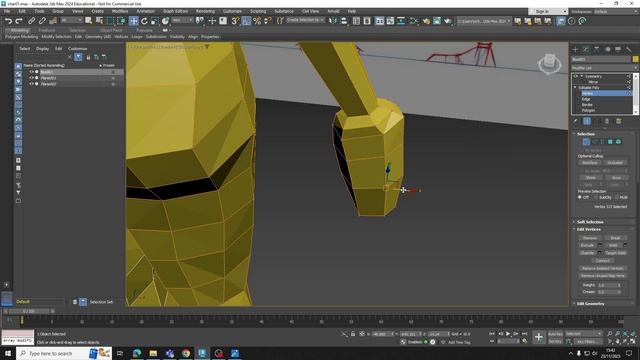Toggle the Spinner Snap icon
The height and width of the screenshot is (360, 640).
(268, 20)
